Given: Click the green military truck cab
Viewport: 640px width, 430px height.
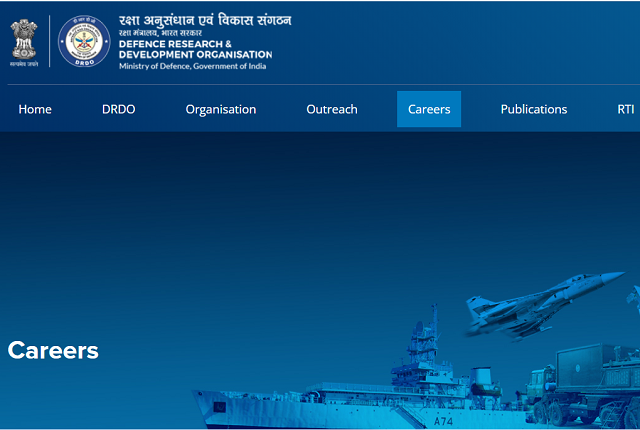Looking at the screenshot, I should [x=540, y=380].
